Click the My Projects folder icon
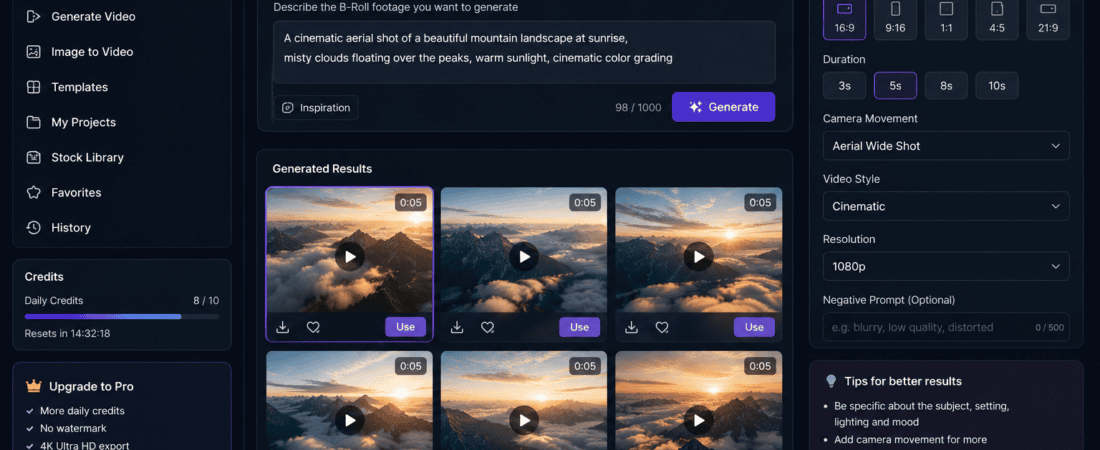1100x450 pixels. (33, 122)
